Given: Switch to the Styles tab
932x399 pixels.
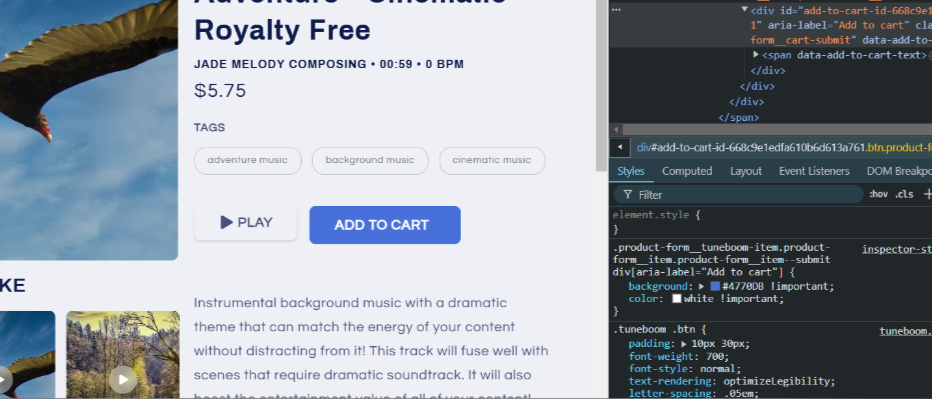Looking at the screenshot, I should click(631, 171).
